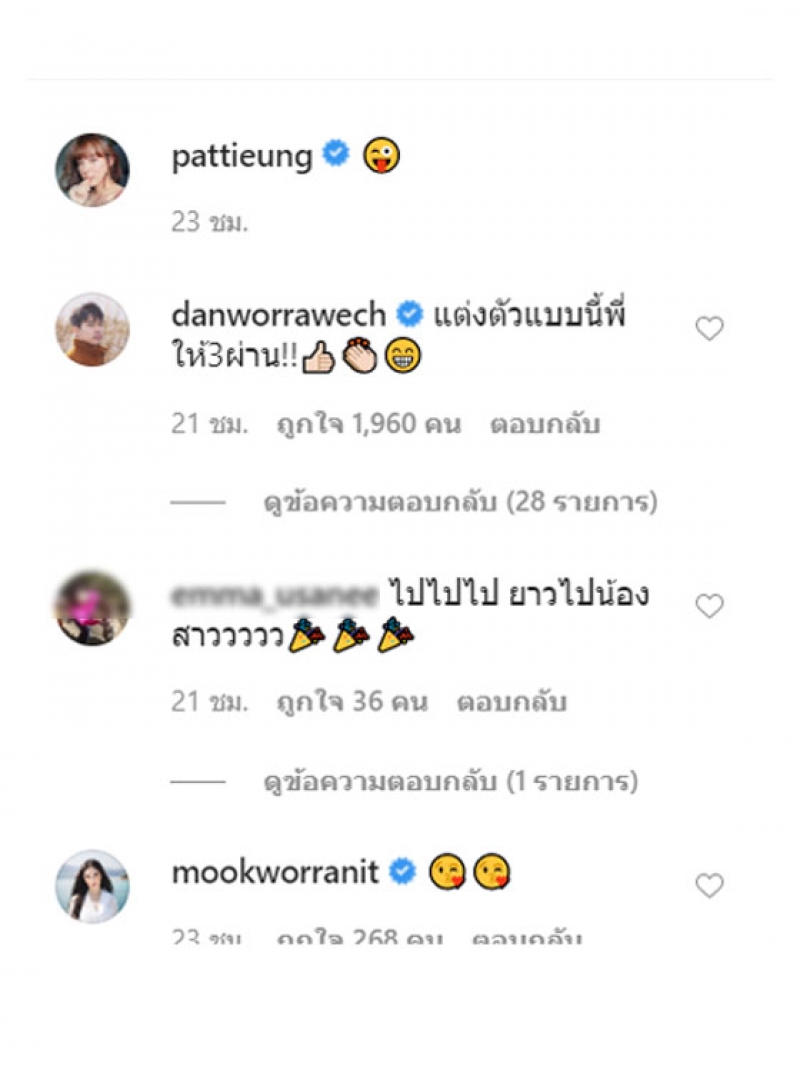Click the verified badge next to mookworranit
The height and width of the screenshot is (1073, 800).
tap(402, 871)
